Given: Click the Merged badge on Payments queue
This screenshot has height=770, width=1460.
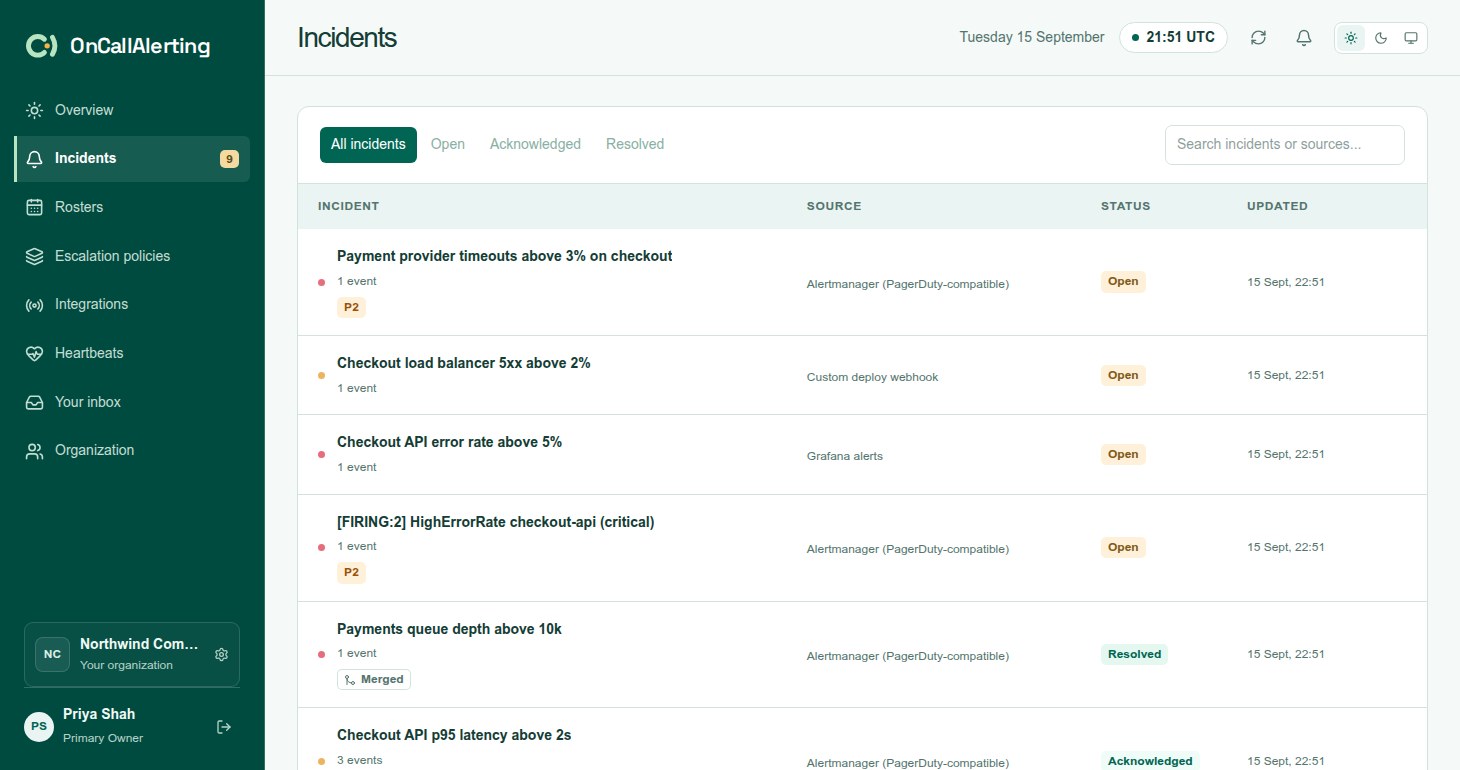Looking at the screenshot, I should point(374,679).
